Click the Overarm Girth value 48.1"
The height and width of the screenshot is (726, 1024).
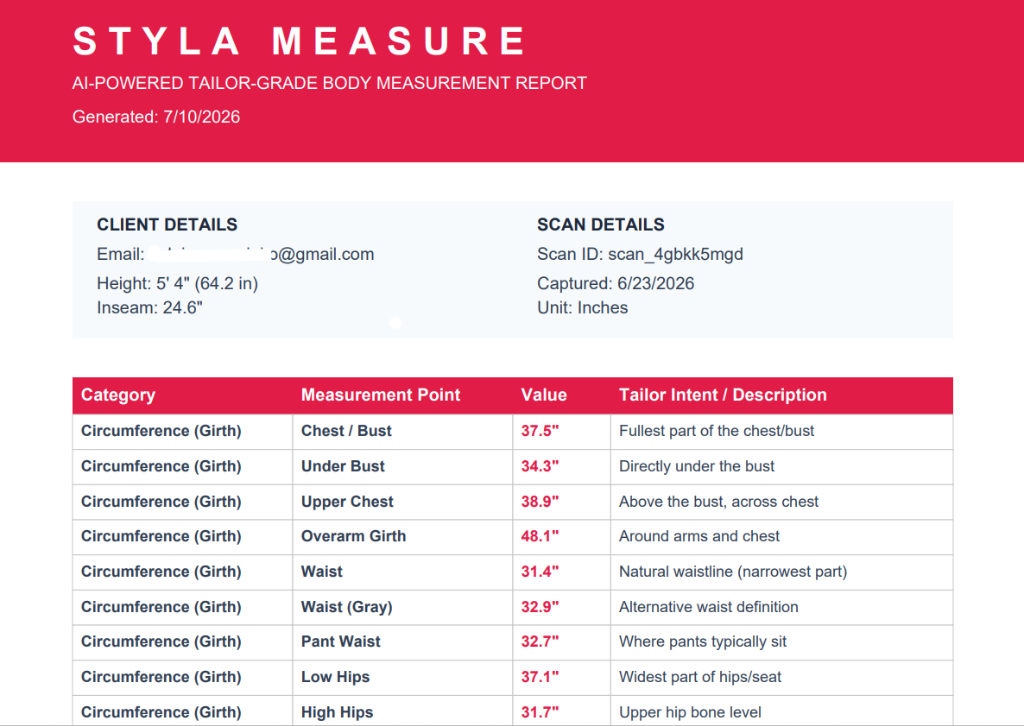pyautogui.click(x=540, y=536)
